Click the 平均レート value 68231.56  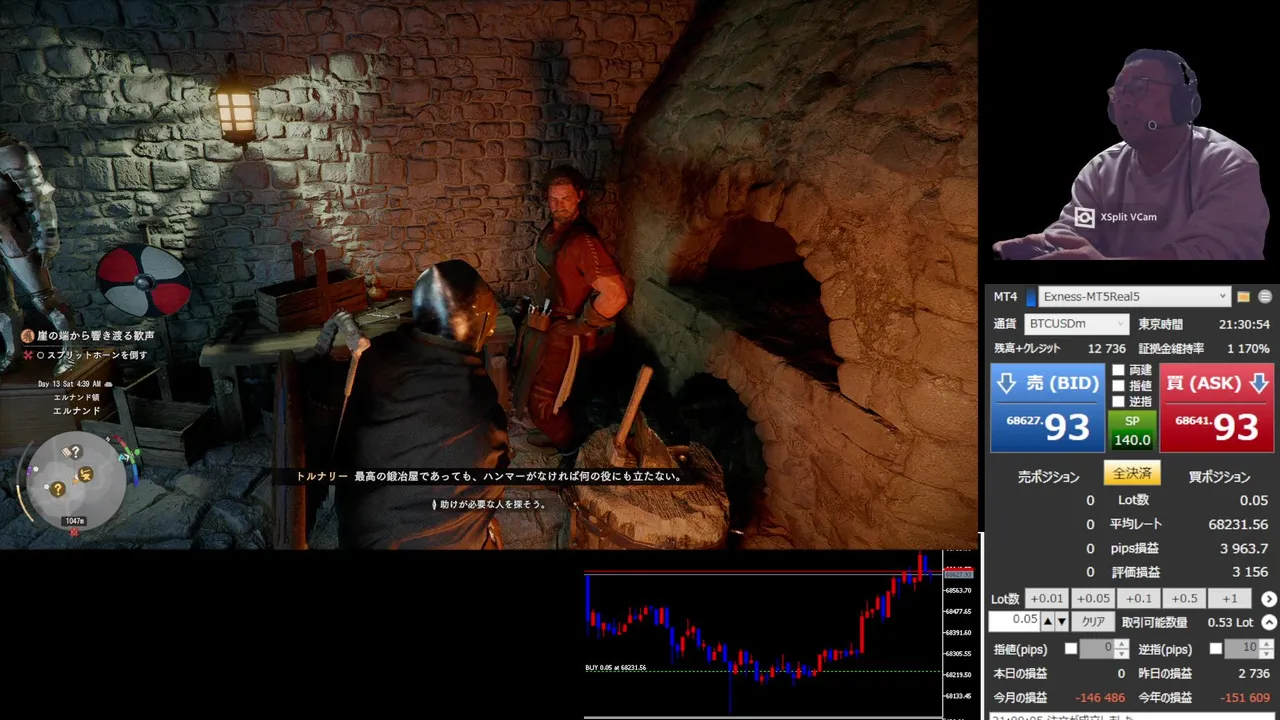point(1238,525)
